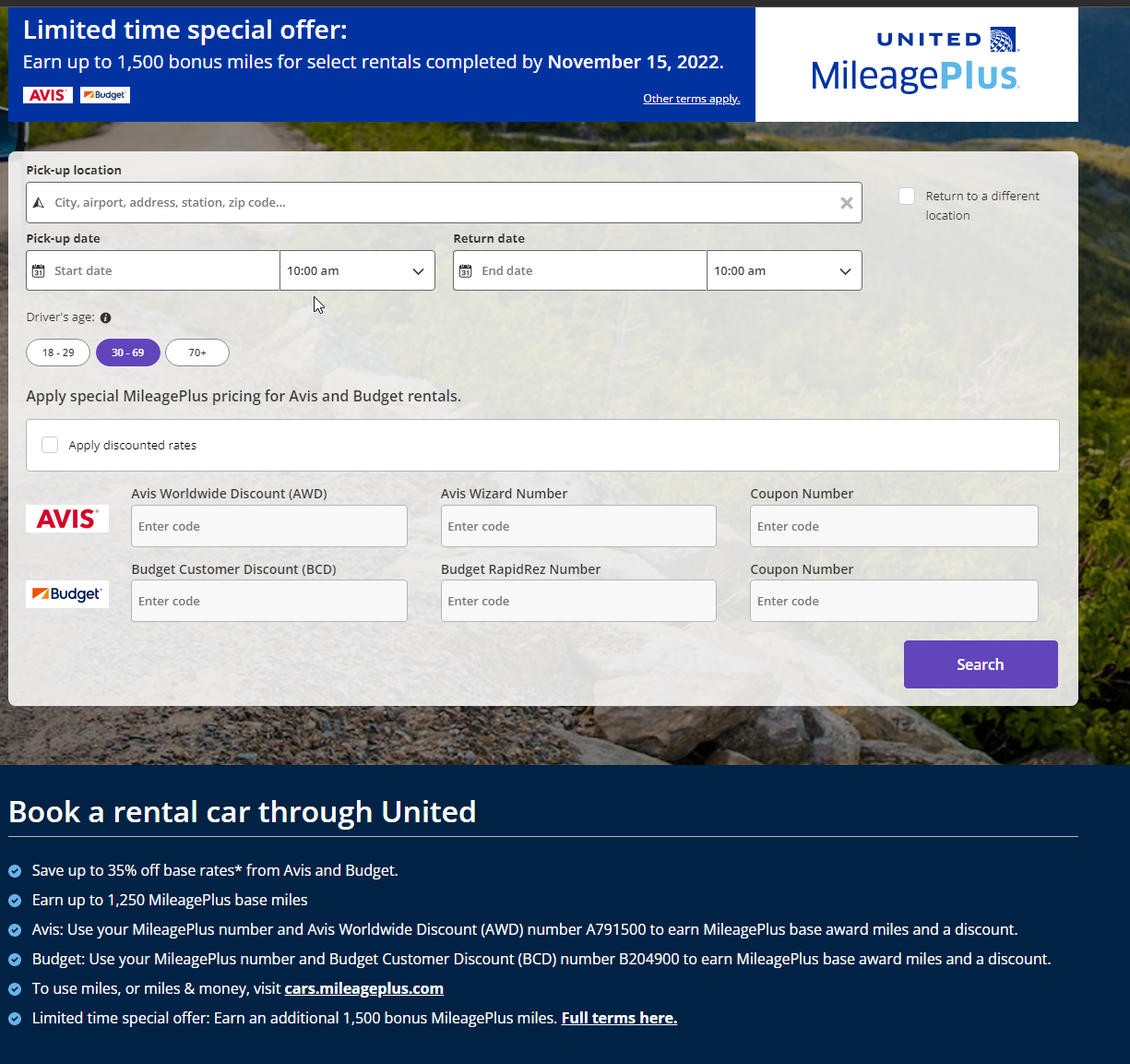Click the 'Limited time special offer:' banner heading
Image resolution: width=1130 pixels, height=1064 pixels.
[x=185, y=30]
